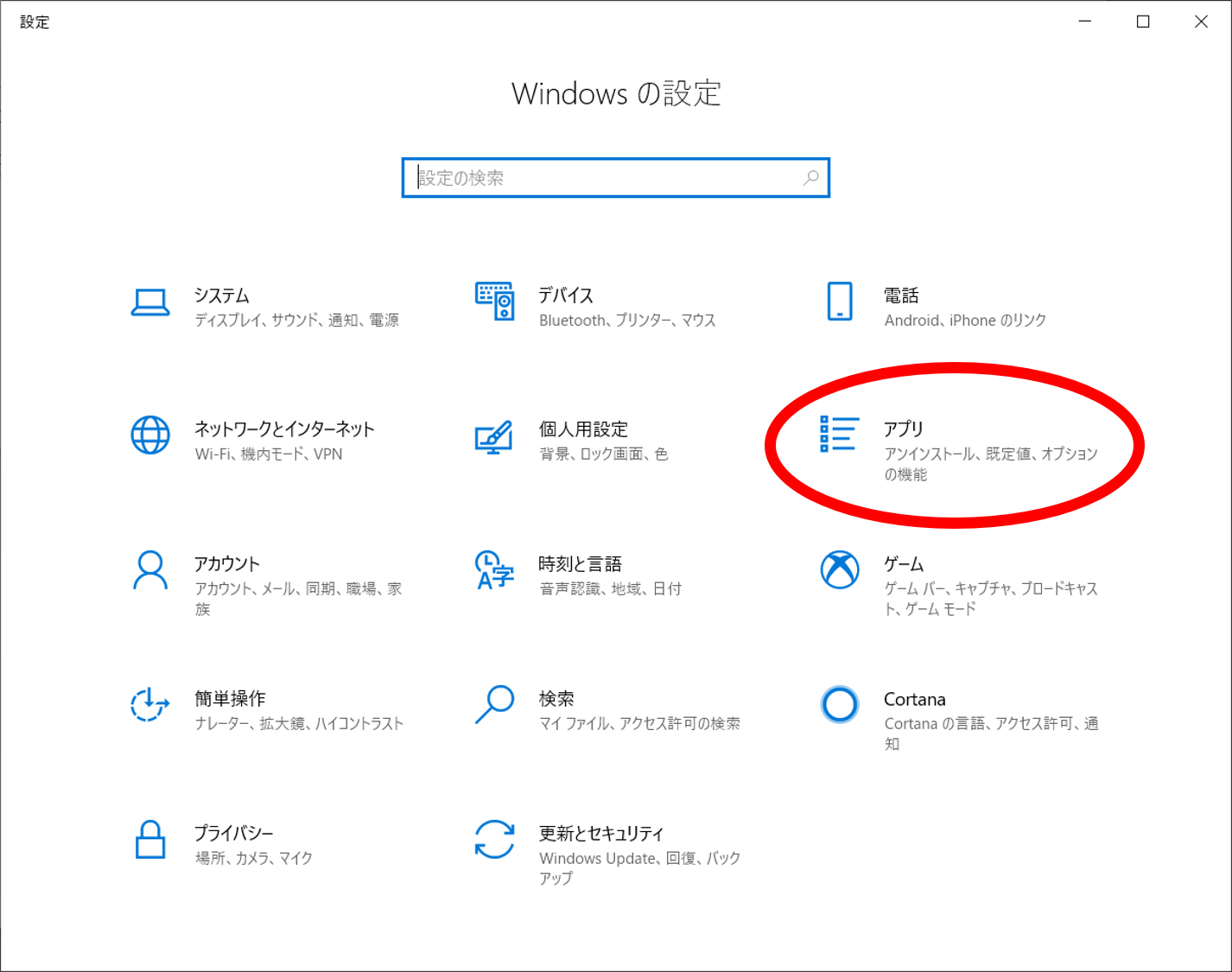Image resolution: width=1232 pixels, height=972 pixels.
Task: Select the システム heading
Action: click(222, 295)
